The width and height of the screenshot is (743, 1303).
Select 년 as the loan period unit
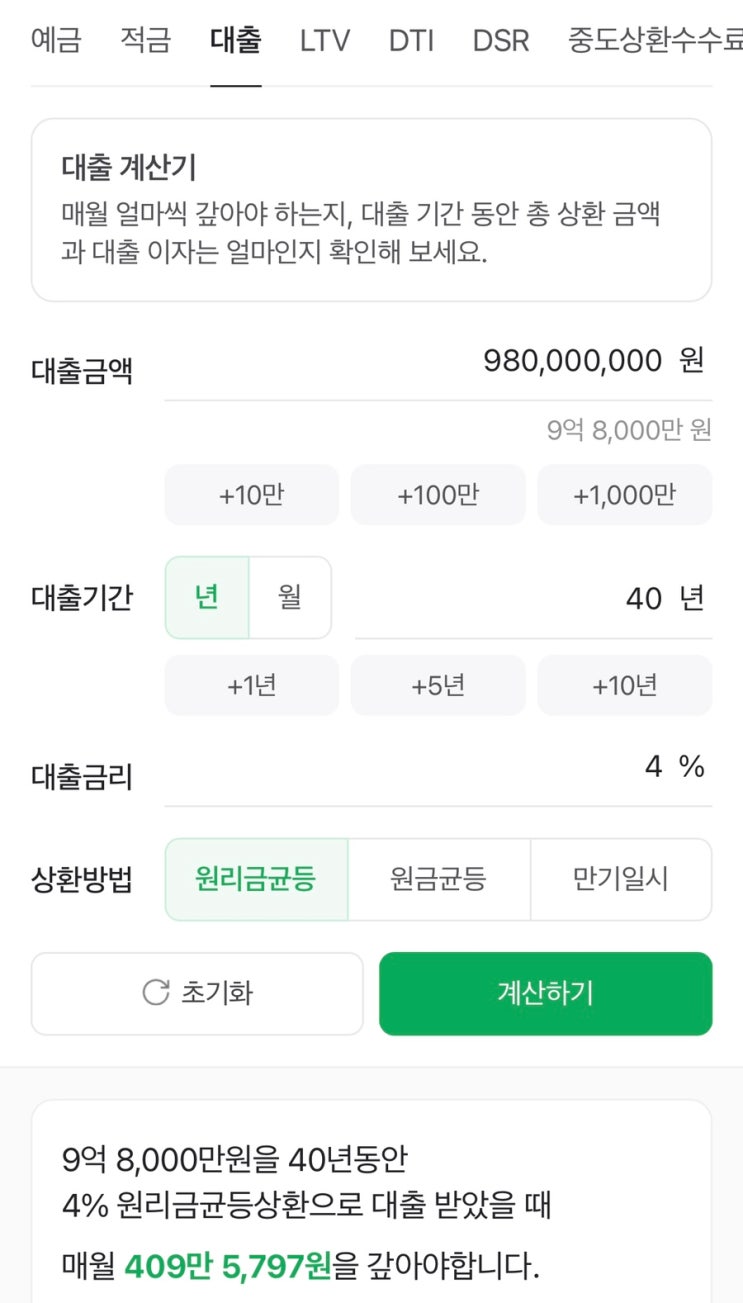click(207, 598)
